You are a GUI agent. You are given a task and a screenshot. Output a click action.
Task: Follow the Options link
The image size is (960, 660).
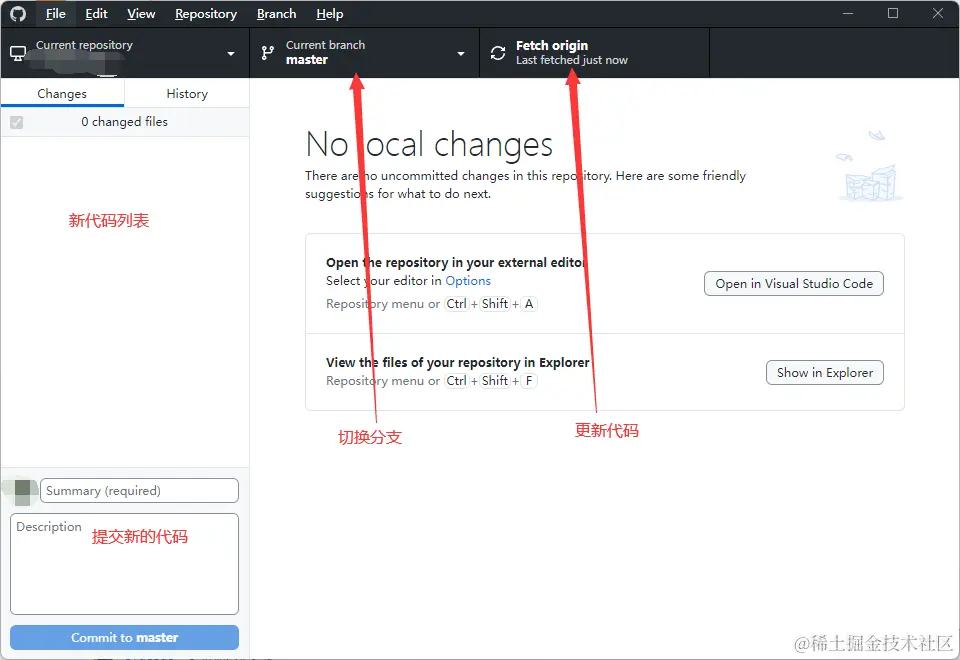click(468, 281)
